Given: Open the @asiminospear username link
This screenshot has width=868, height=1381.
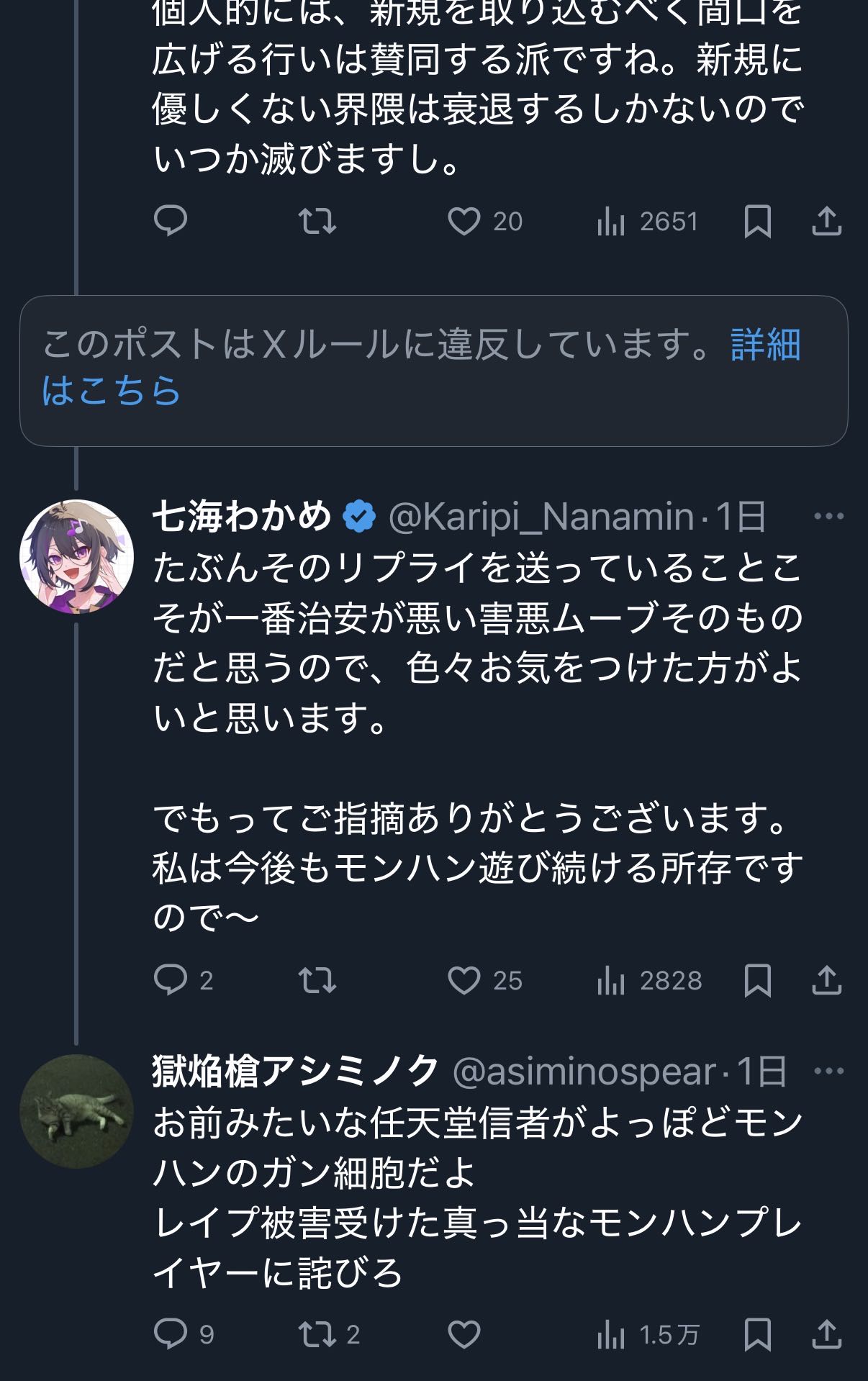Looking at the screenshot, I should point(584,1072).
